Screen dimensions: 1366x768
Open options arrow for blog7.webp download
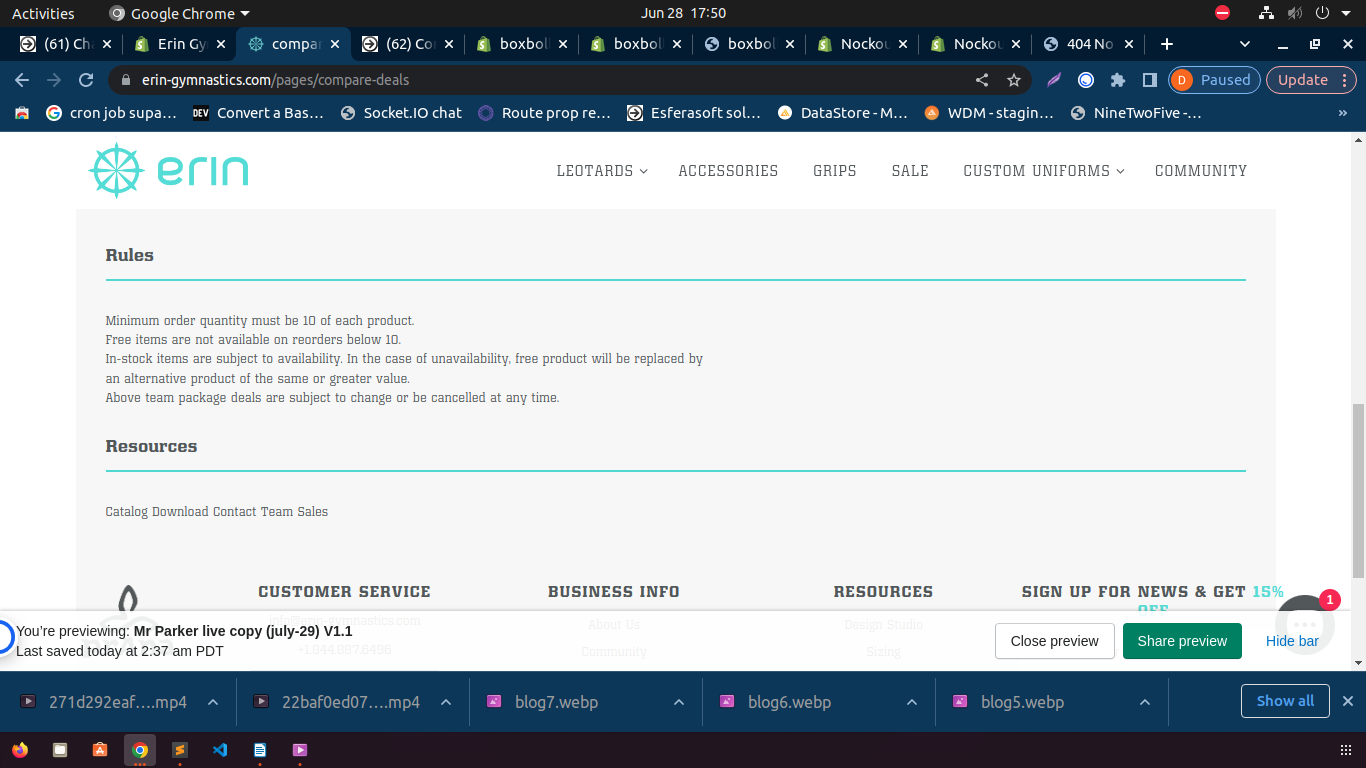pos(679,702)
